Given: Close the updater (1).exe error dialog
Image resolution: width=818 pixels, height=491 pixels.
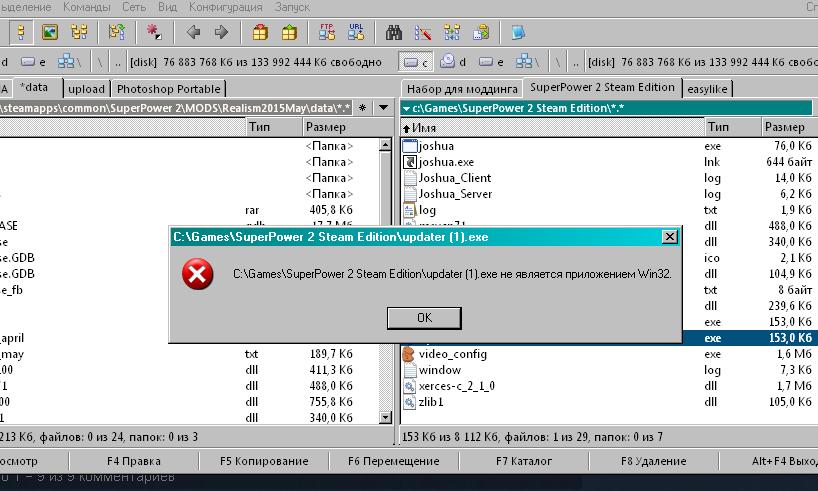Looking at the screenshot, I should point(669,237).
